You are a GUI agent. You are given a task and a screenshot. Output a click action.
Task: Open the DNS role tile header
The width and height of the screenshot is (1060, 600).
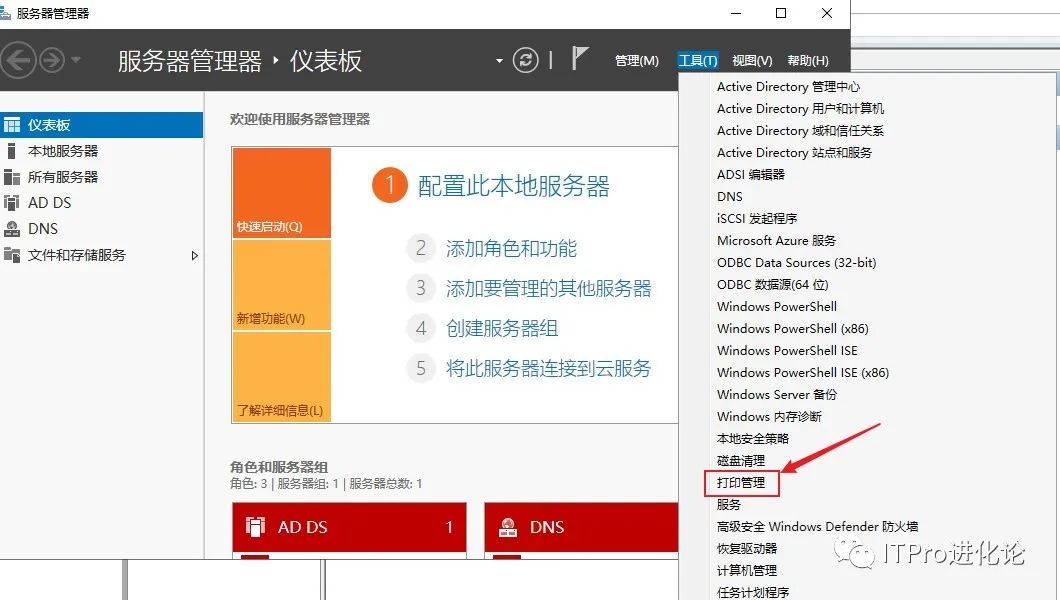[x=581, y=527]
